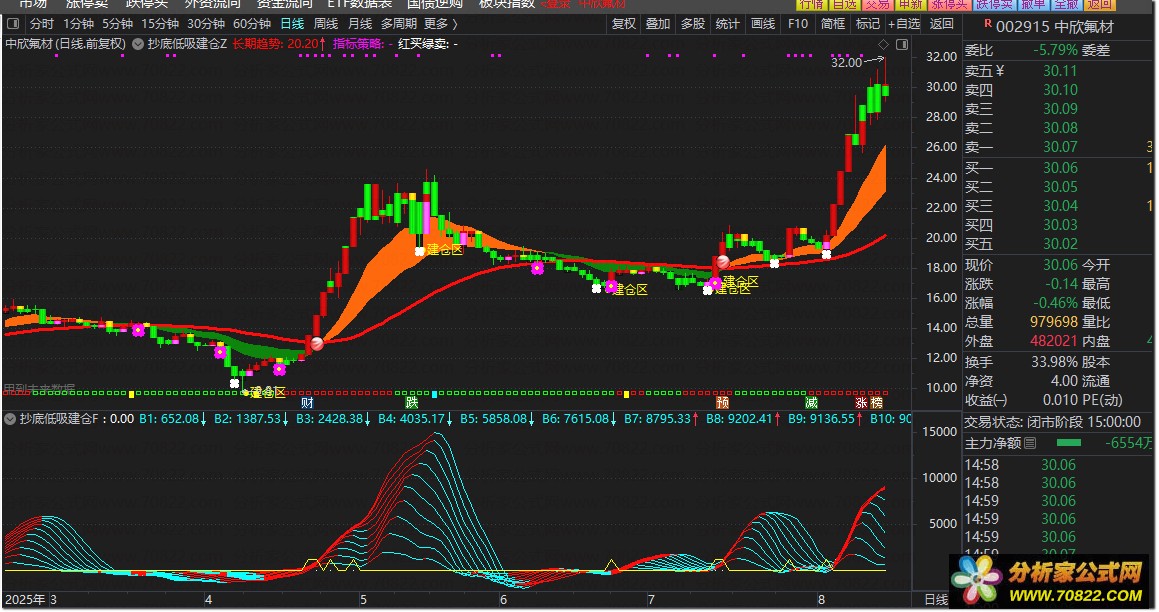
Task: Click the ¥ icon next to 卖五
Action: click(x=1000, y=71)
